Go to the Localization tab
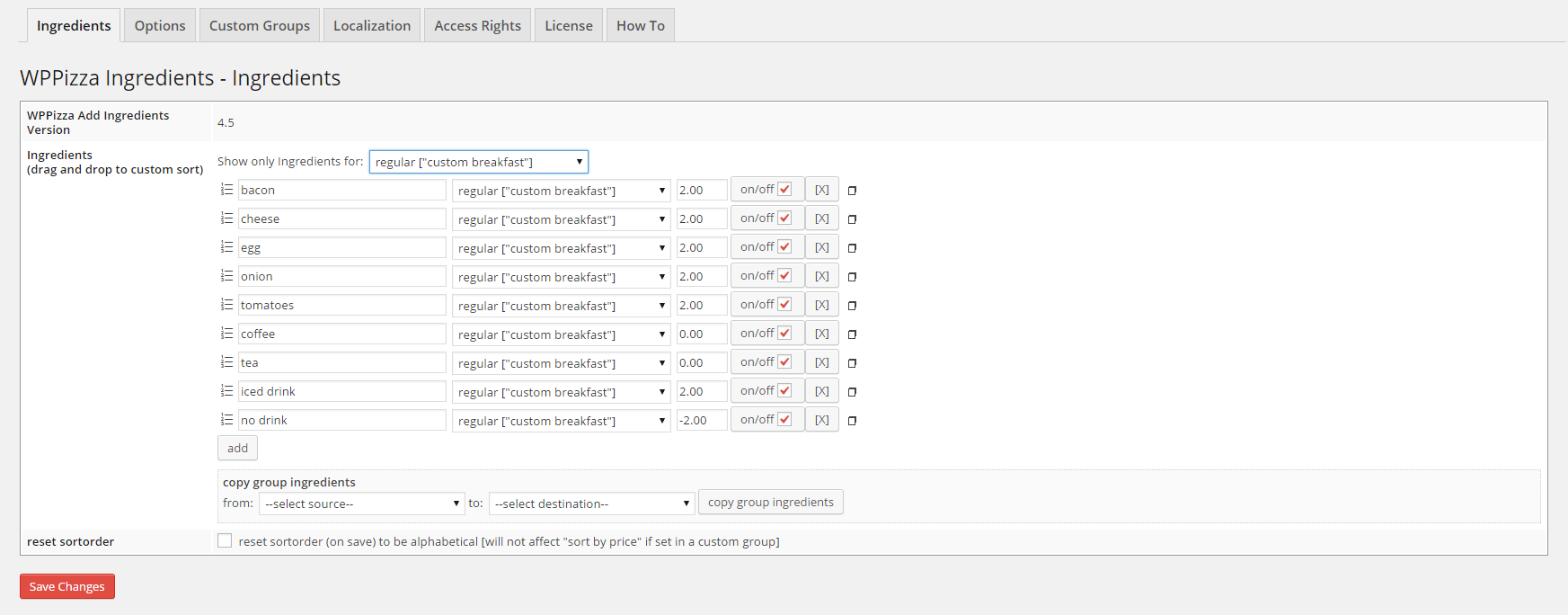The image size is (1568, 615). pos(372,25)
